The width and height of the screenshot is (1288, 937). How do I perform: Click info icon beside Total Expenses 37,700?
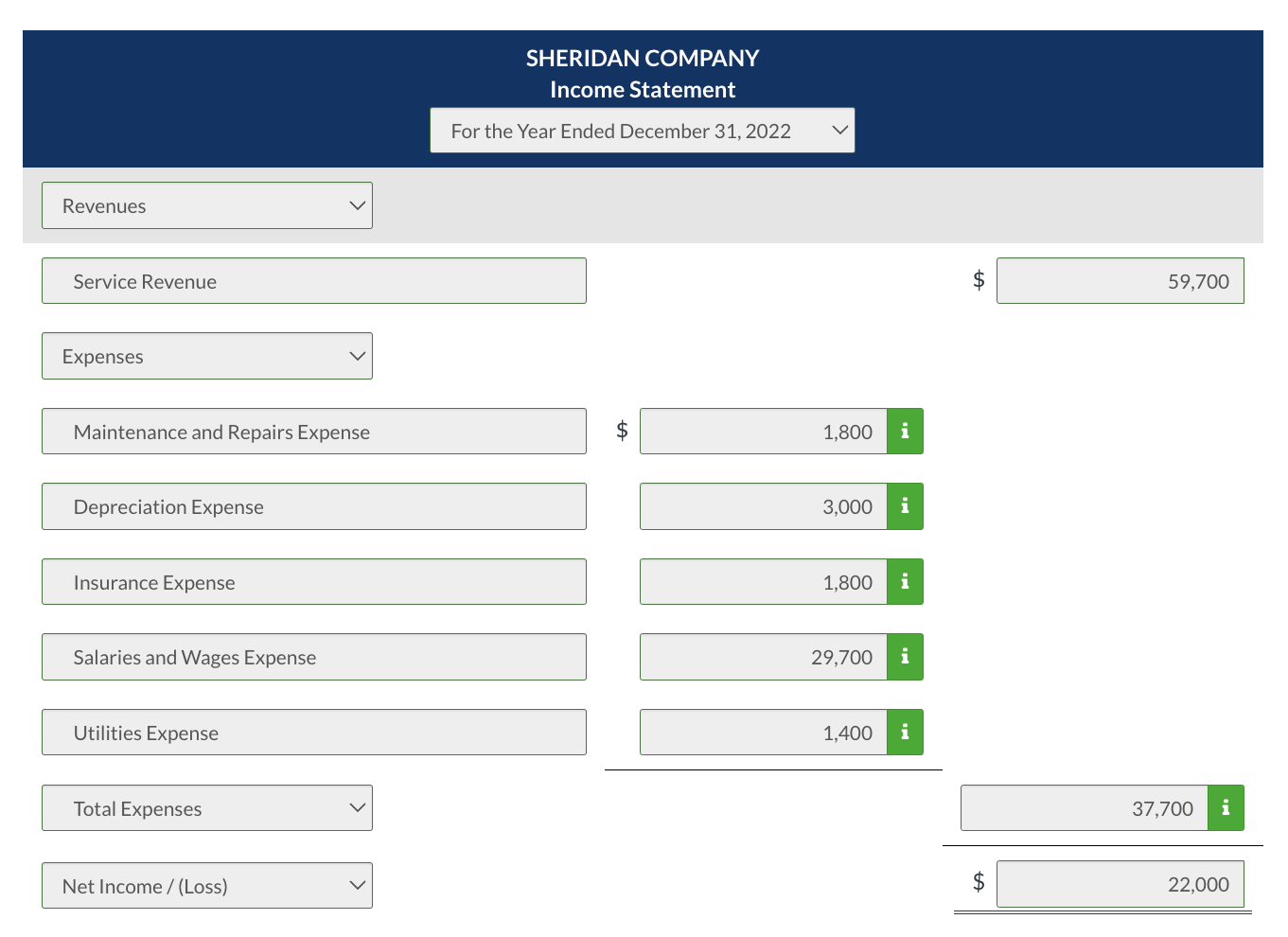click(1226, 808)
